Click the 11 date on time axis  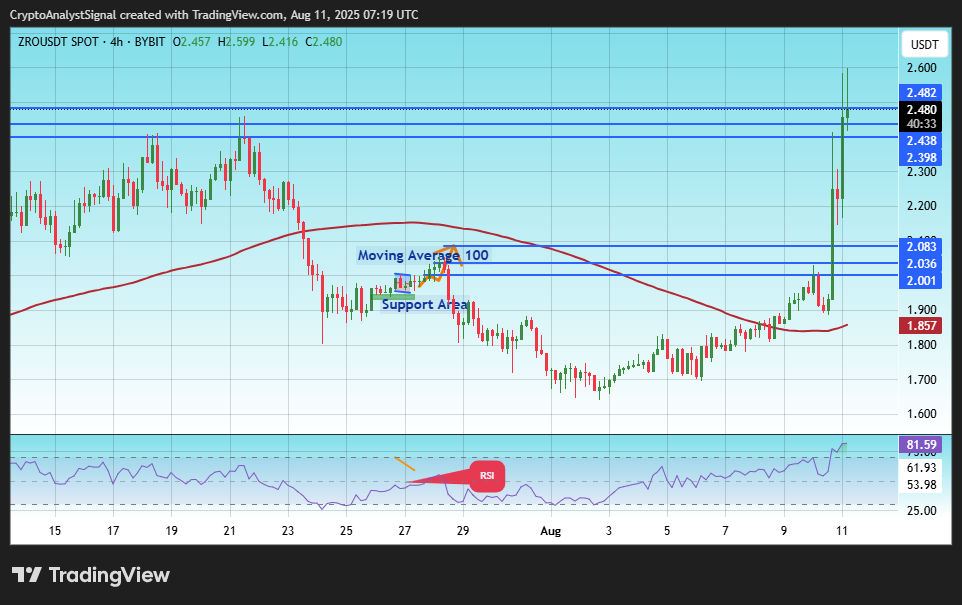(x=842, y=531)
